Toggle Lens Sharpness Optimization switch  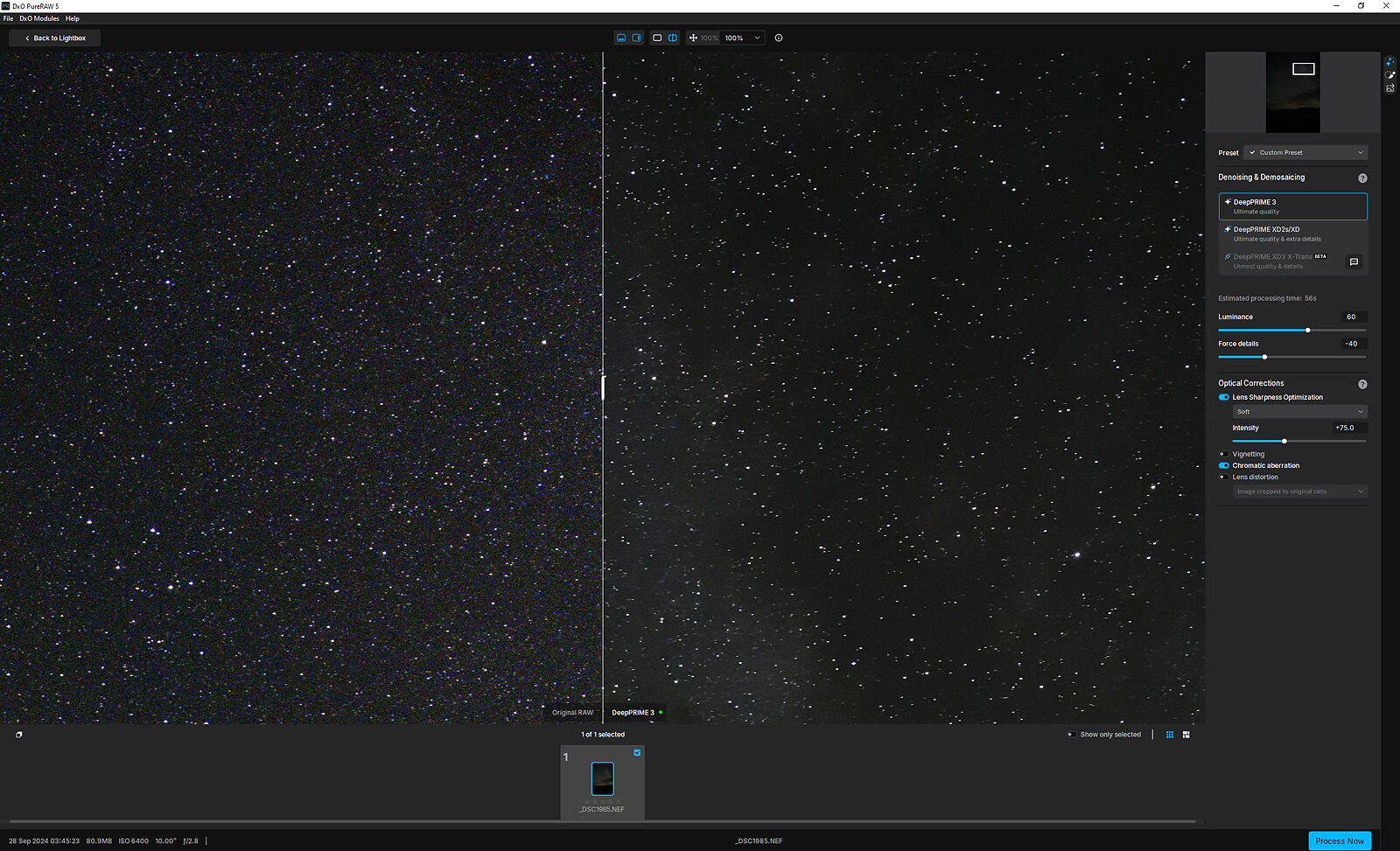coord(1224,397)
